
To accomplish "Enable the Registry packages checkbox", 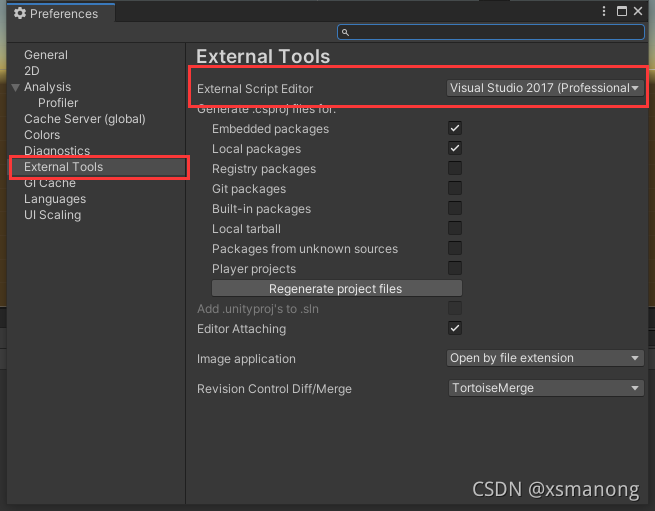I will (454, 168).
